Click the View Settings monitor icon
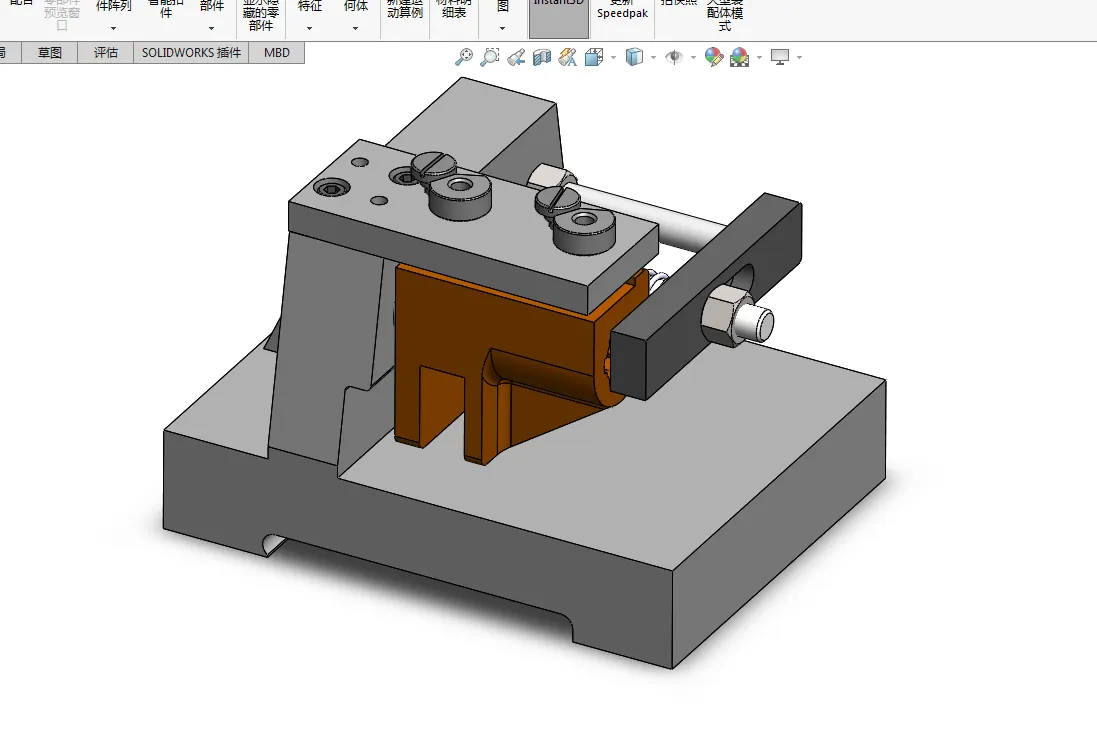1097x736 pixels. [x=780, y=58]
